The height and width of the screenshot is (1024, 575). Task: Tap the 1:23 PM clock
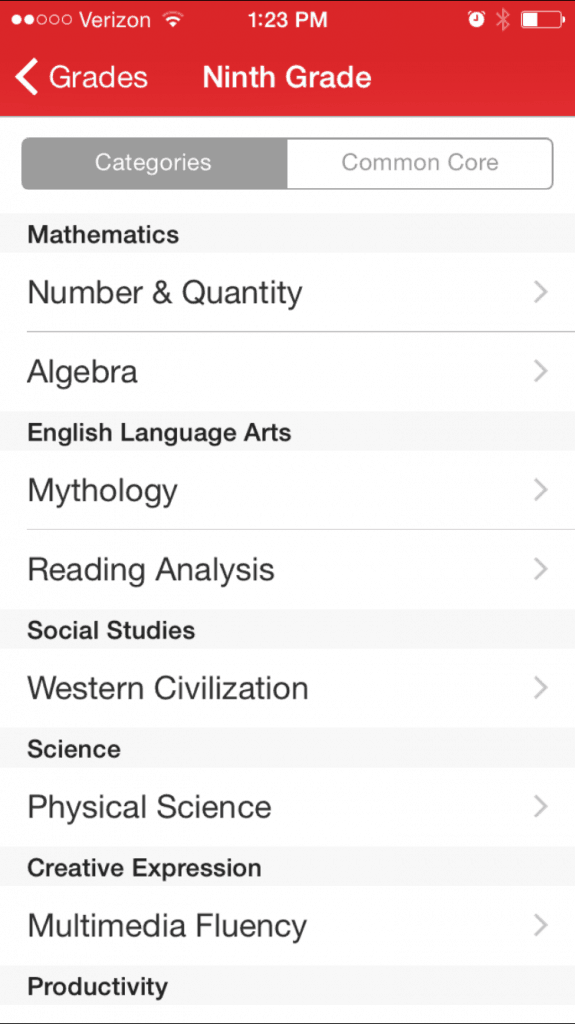288,20
